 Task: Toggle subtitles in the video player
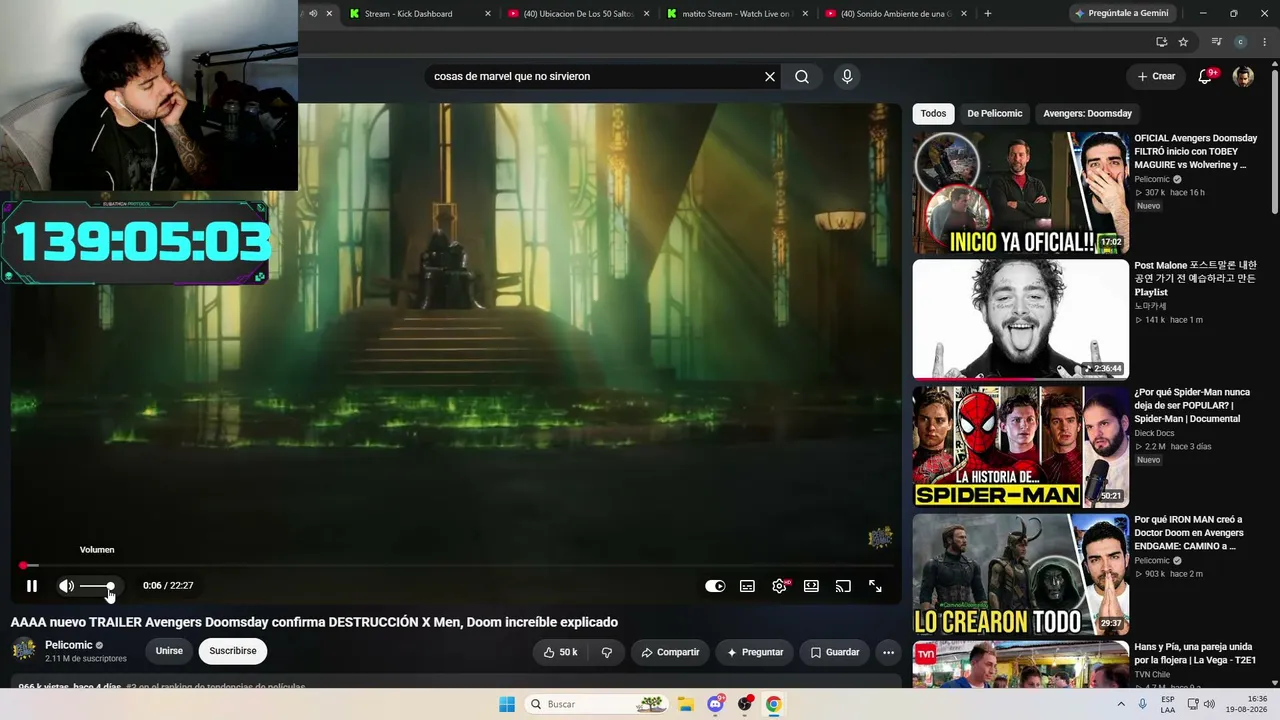(747, 586)
